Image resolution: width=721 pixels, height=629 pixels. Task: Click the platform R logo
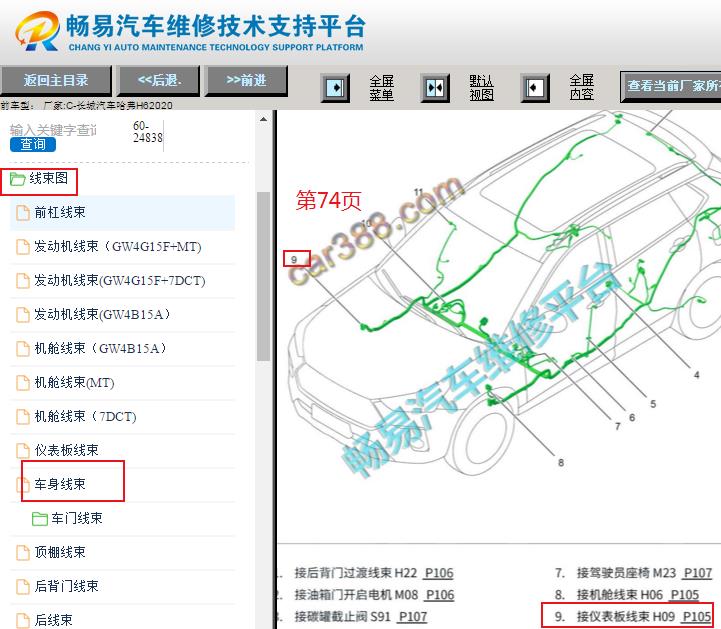(37, 31)
